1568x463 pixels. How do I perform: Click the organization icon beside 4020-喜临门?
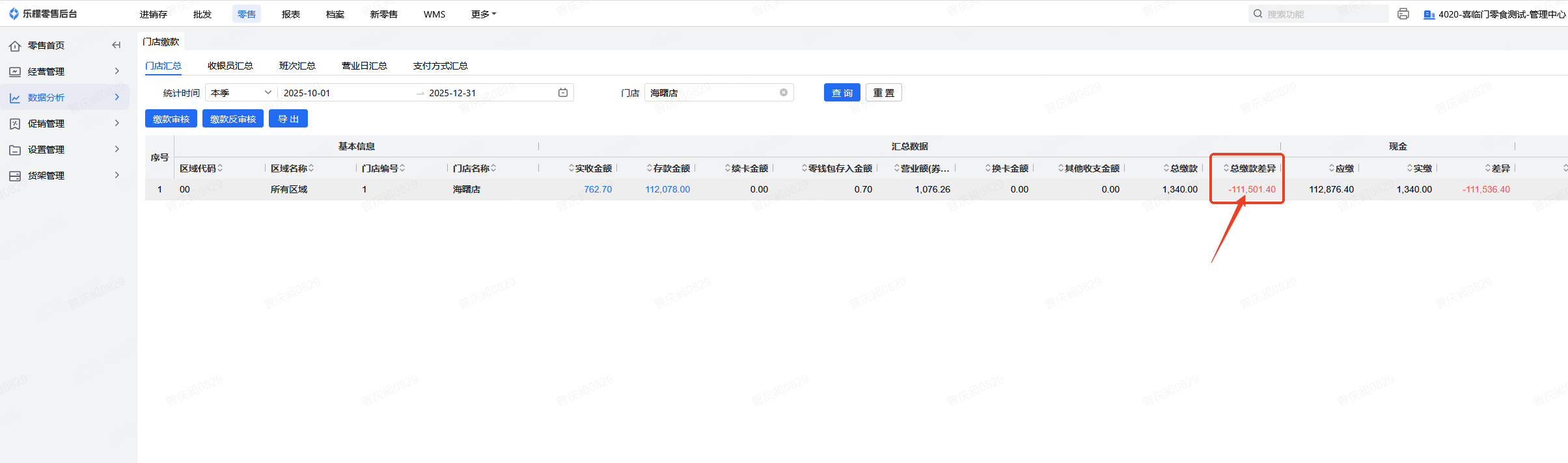coord(1429,14)
